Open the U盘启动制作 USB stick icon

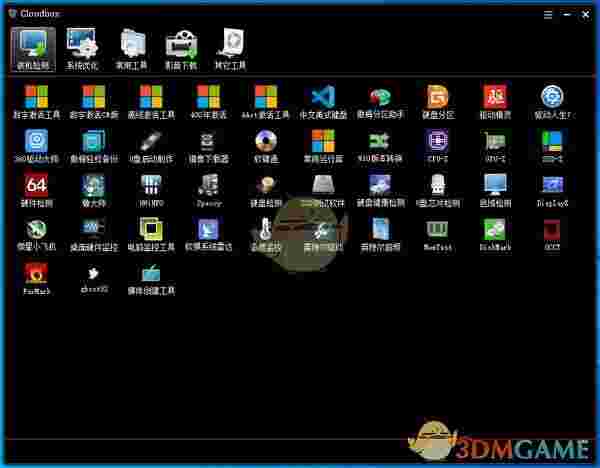click(151, 141)
